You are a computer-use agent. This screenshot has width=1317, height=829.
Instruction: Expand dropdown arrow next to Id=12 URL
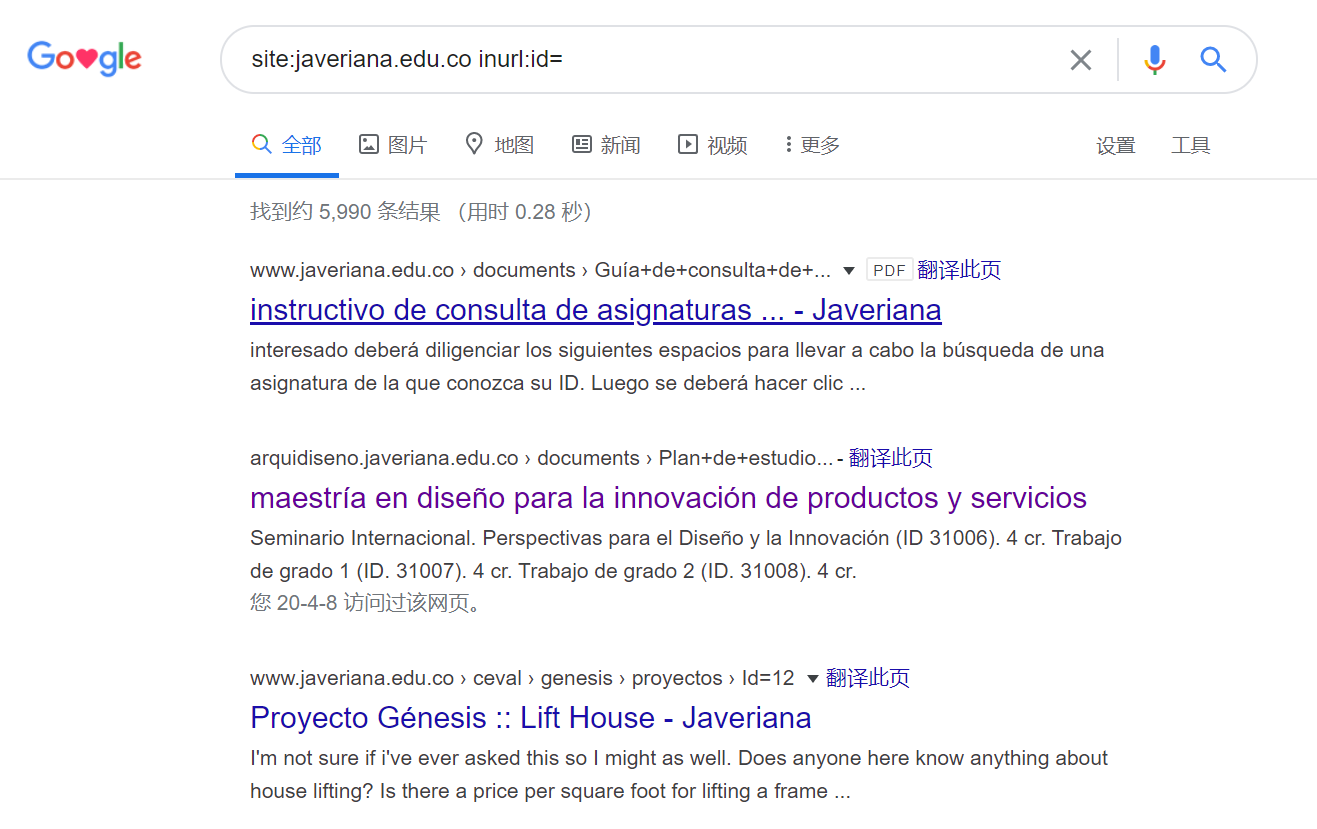[x=813, y=679]
